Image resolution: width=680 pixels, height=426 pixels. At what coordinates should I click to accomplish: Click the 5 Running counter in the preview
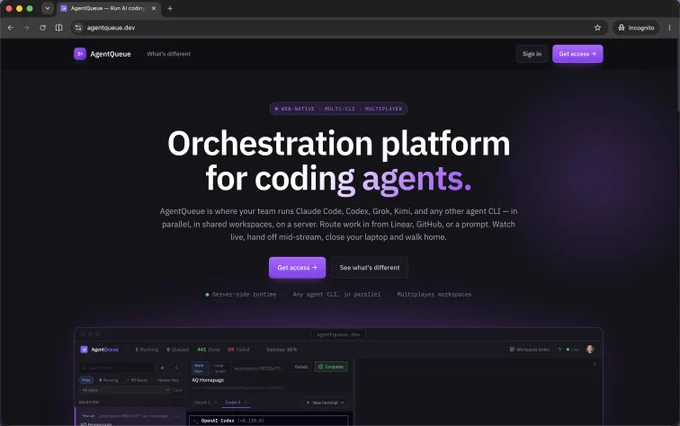click(147, 350)
